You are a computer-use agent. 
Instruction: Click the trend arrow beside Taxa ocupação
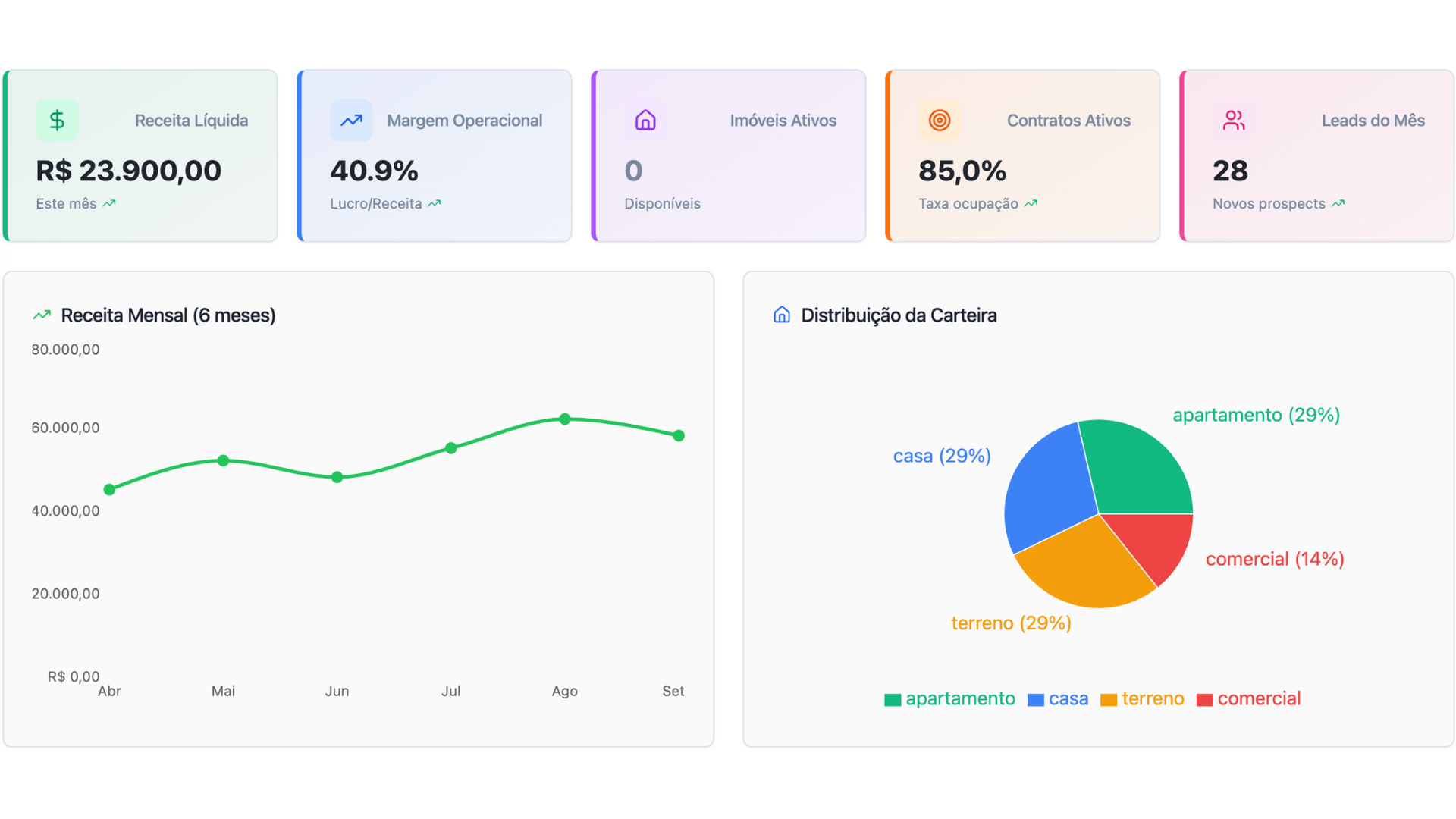[1031, 203]
